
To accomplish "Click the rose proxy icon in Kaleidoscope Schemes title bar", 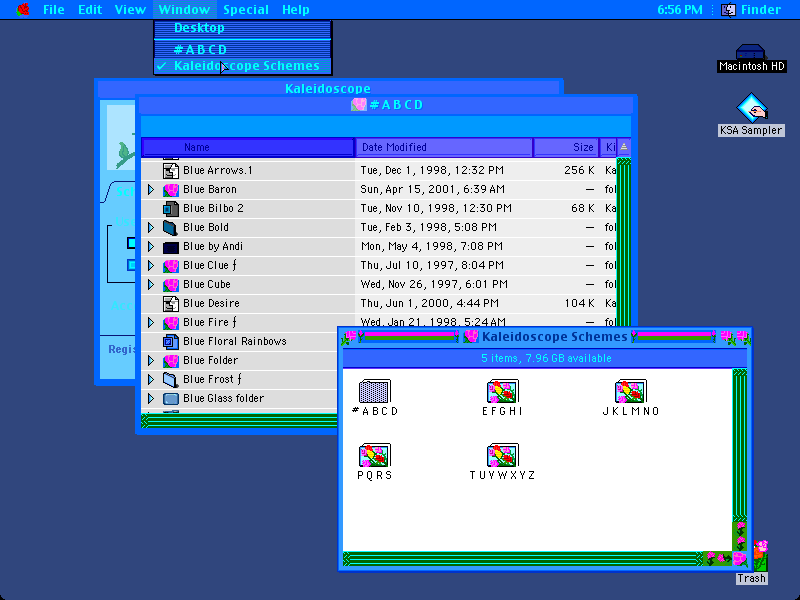I will tap(470, 336).
